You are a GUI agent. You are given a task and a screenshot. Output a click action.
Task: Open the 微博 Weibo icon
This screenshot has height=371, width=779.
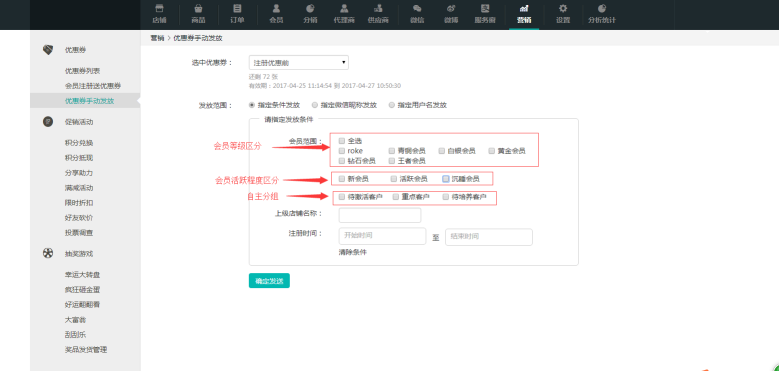[451, 8]
